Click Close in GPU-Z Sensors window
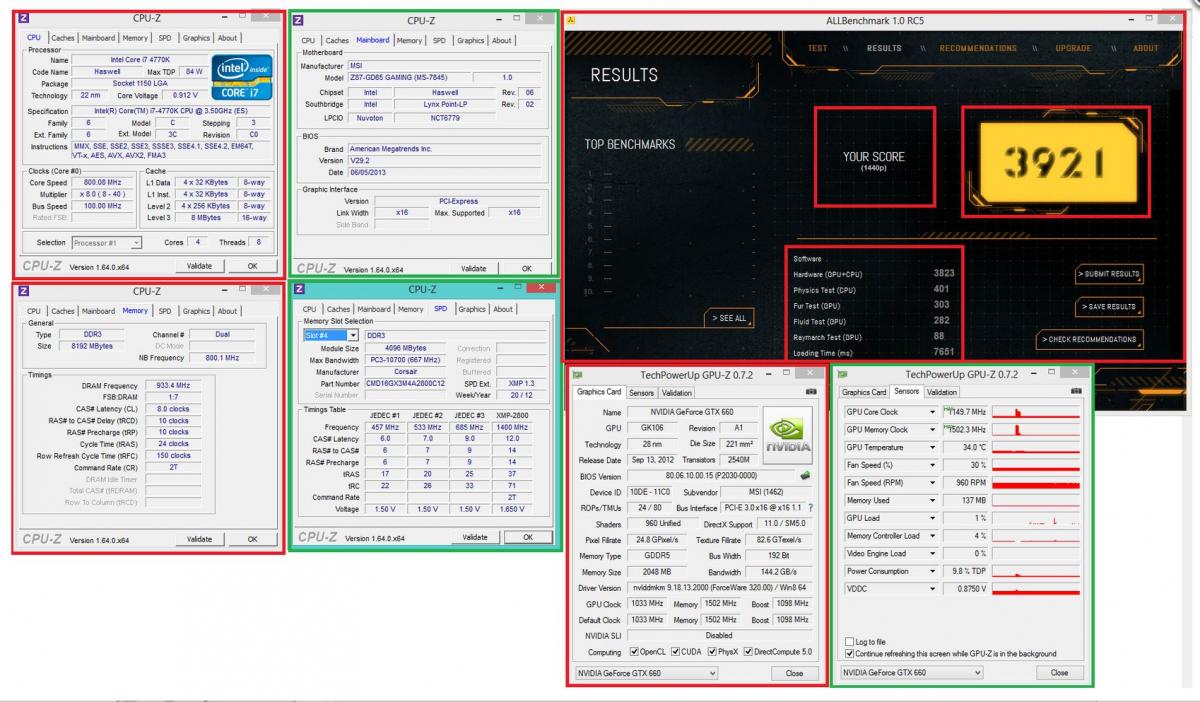Viewport: 1200px width, 702px height. (1060, 673)
